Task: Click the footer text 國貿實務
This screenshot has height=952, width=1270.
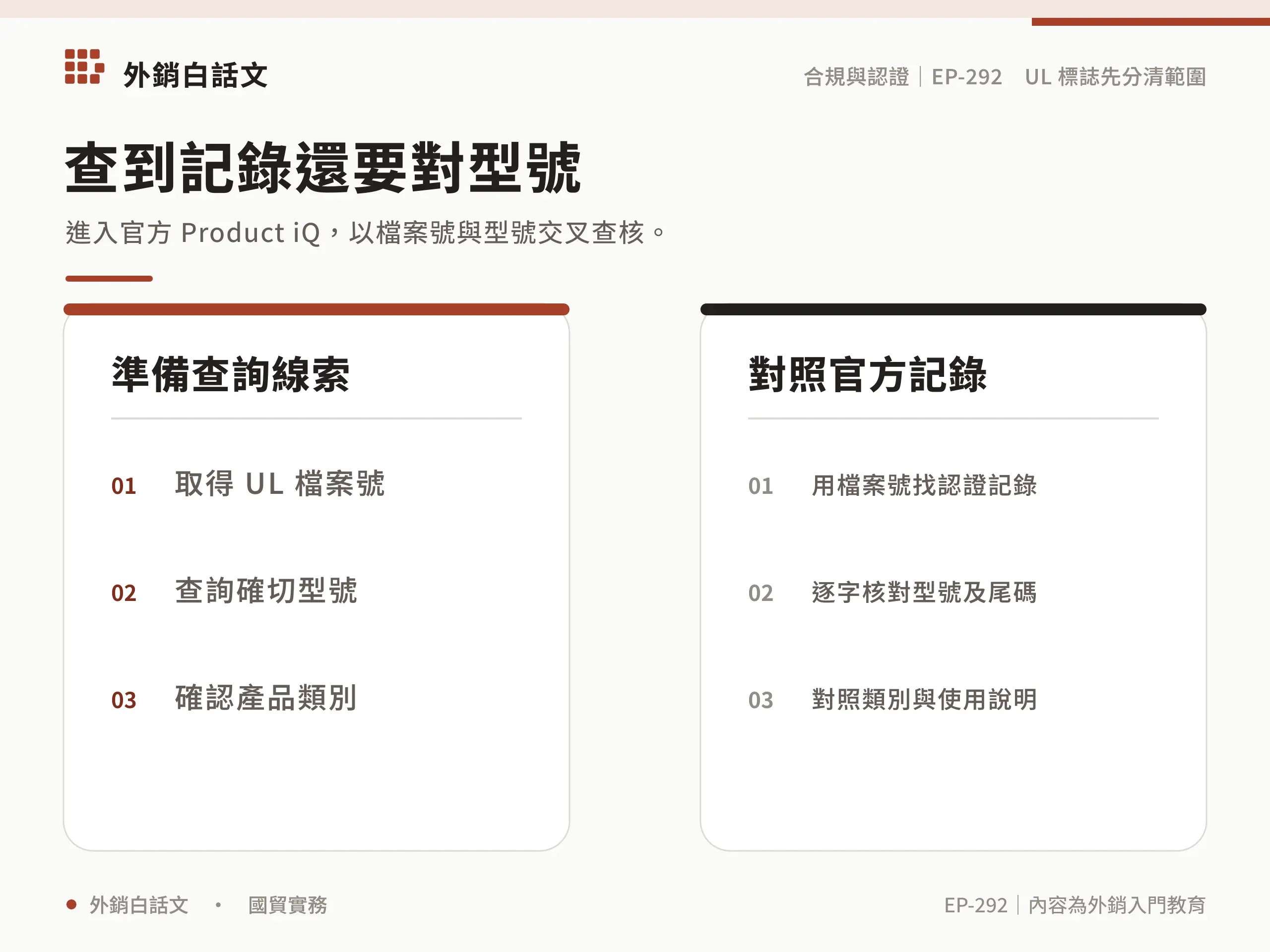Action: point(287,905)
